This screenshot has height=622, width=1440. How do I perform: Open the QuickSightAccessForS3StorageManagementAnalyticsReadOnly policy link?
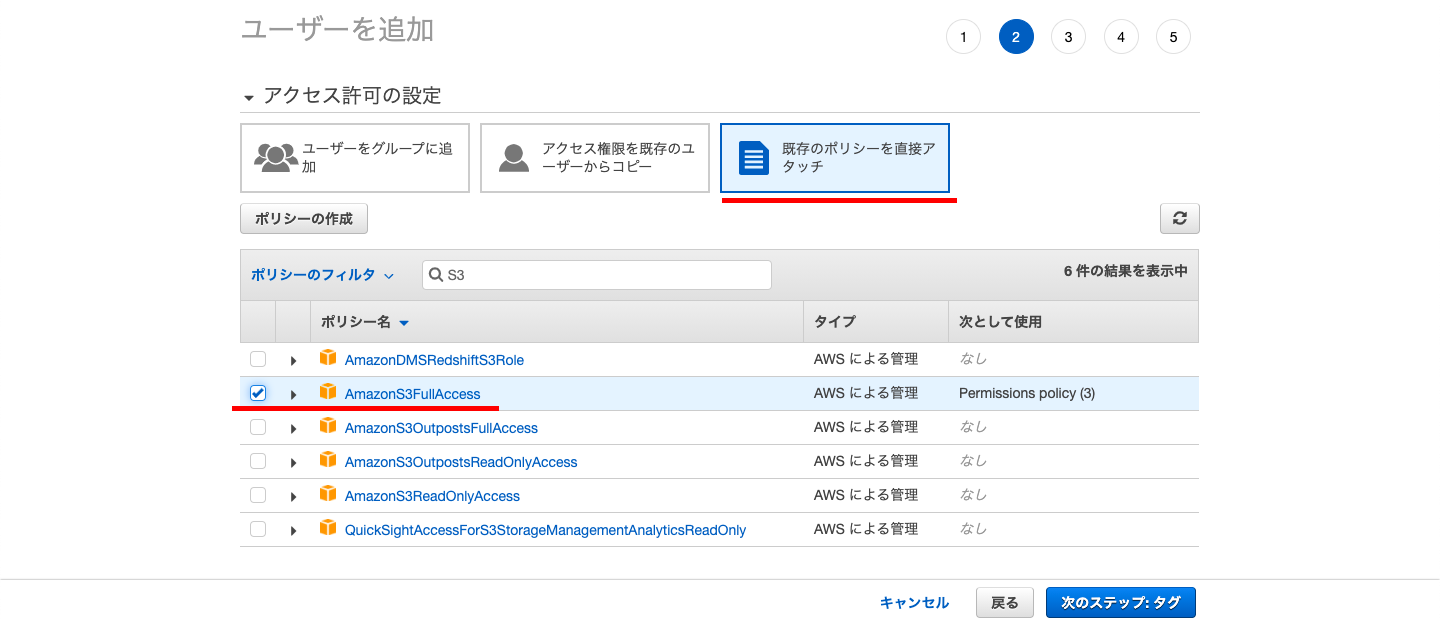545,530
